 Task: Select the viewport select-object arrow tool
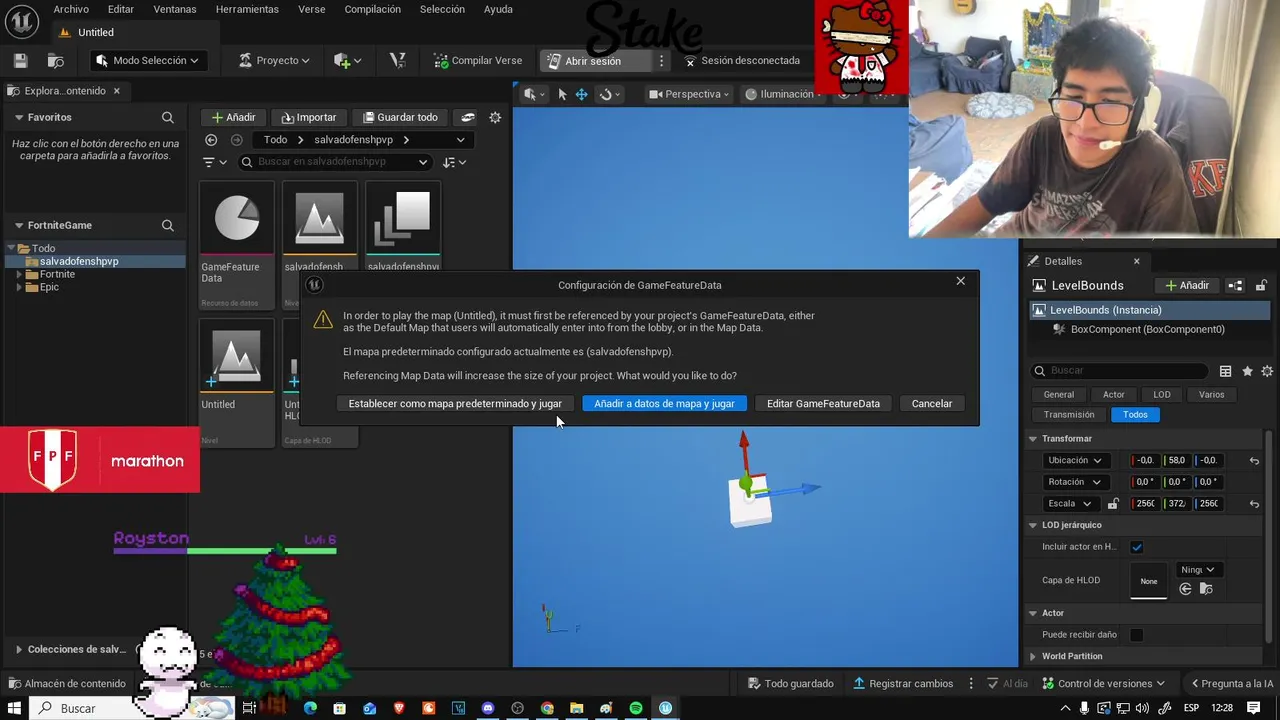[x=562, y=94]
